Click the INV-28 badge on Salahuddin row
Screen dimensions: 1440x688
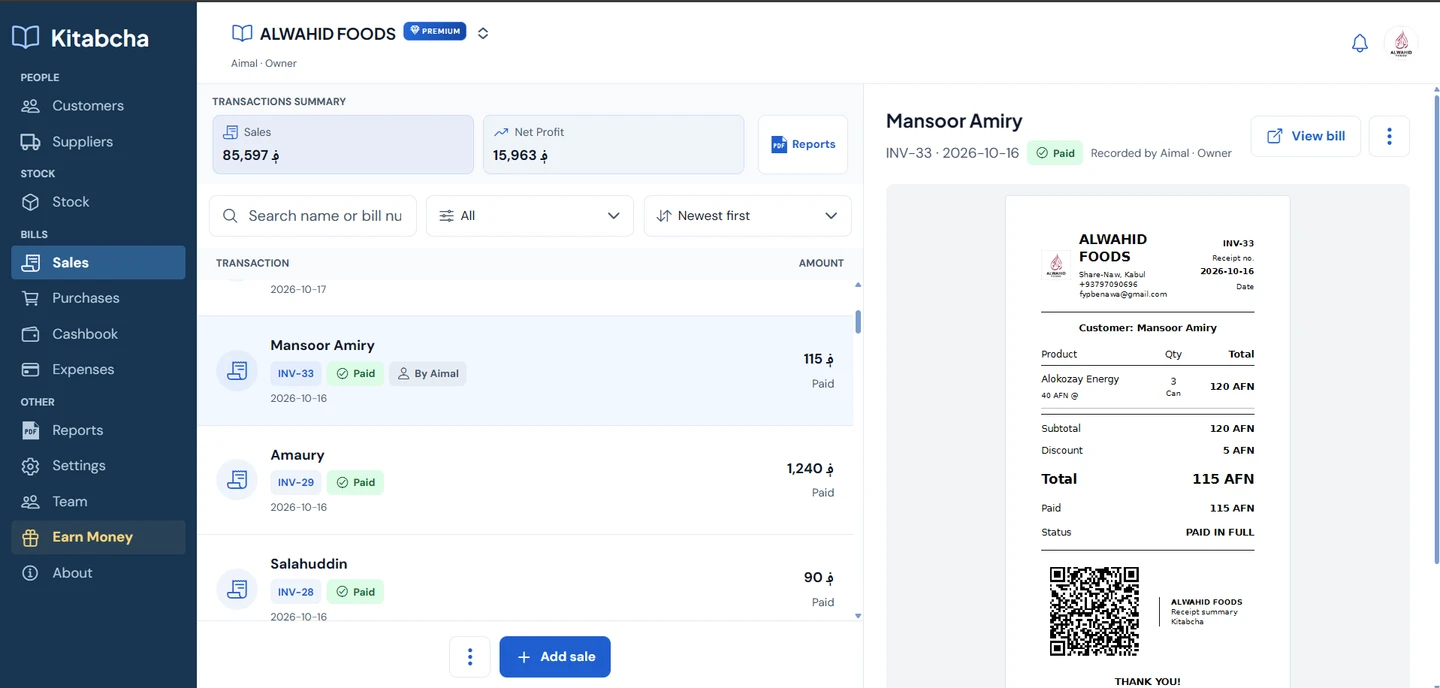coord(296,592)
